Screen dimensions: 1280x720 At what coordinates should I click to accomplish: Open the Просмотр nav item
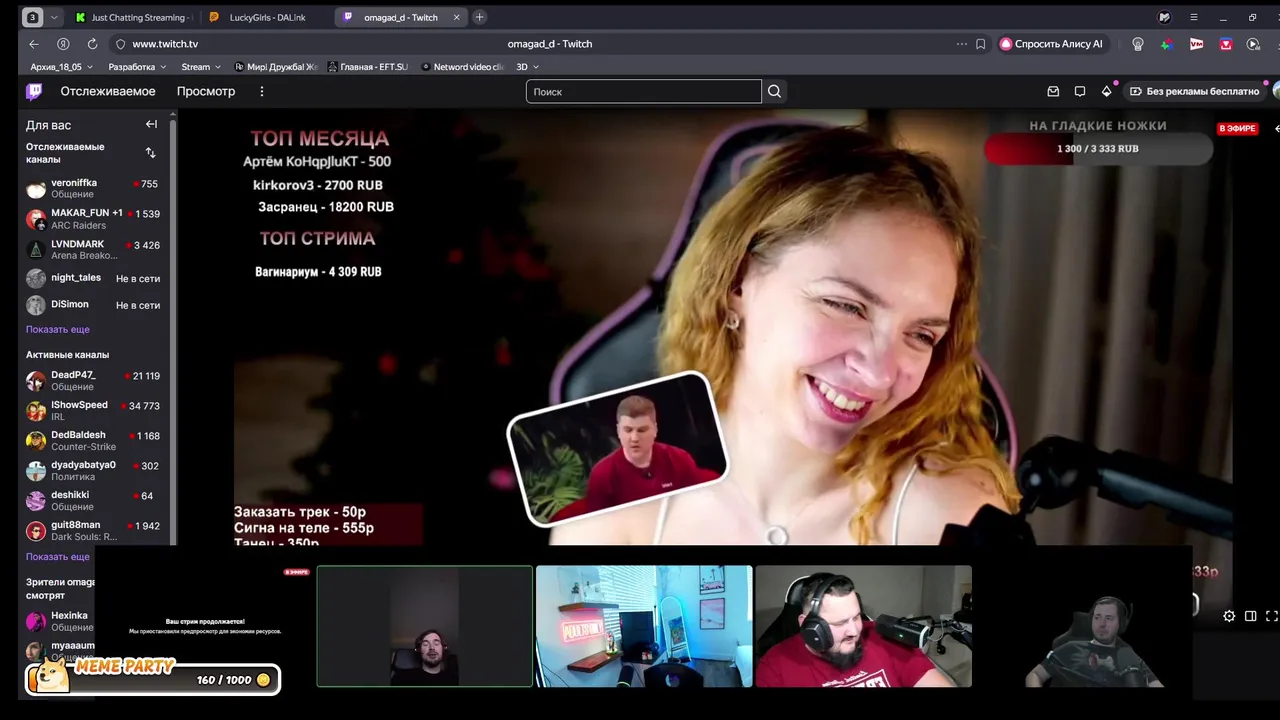(x=206, y=91)
